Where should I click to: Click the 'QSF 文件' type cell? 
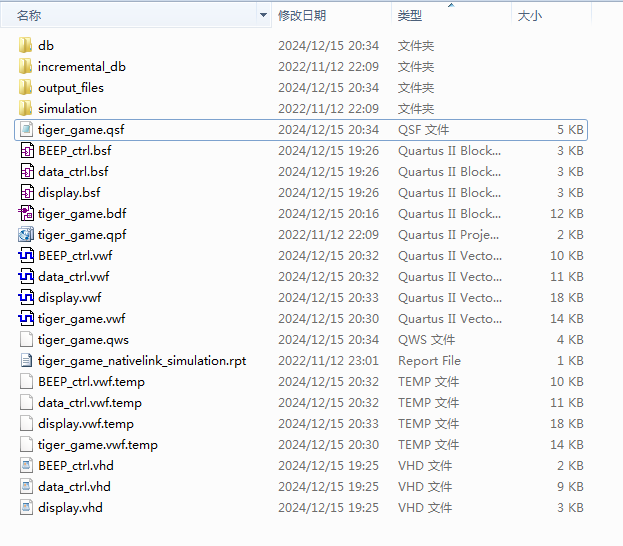tap(424, 130)
